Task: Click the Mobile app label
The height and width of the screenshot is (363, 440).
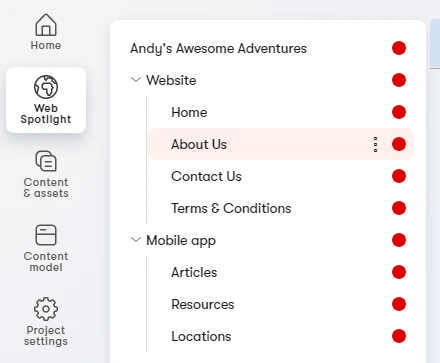Action: (x=181, y=241)
